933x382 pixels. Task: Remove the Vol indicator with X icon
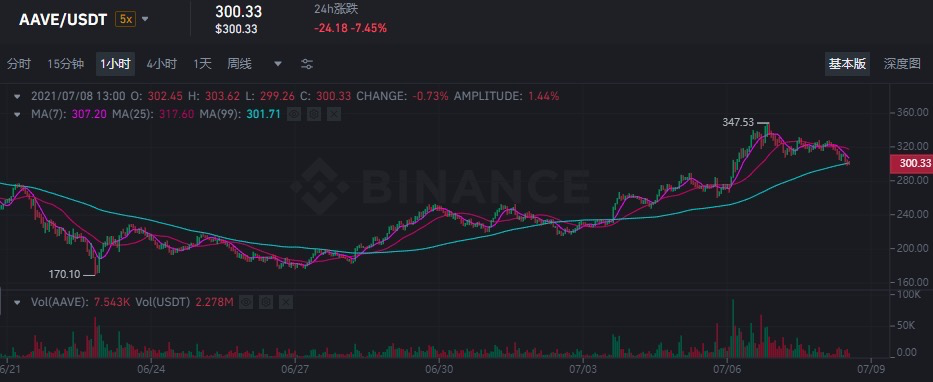pyautogui.click(x=286, y=302)
